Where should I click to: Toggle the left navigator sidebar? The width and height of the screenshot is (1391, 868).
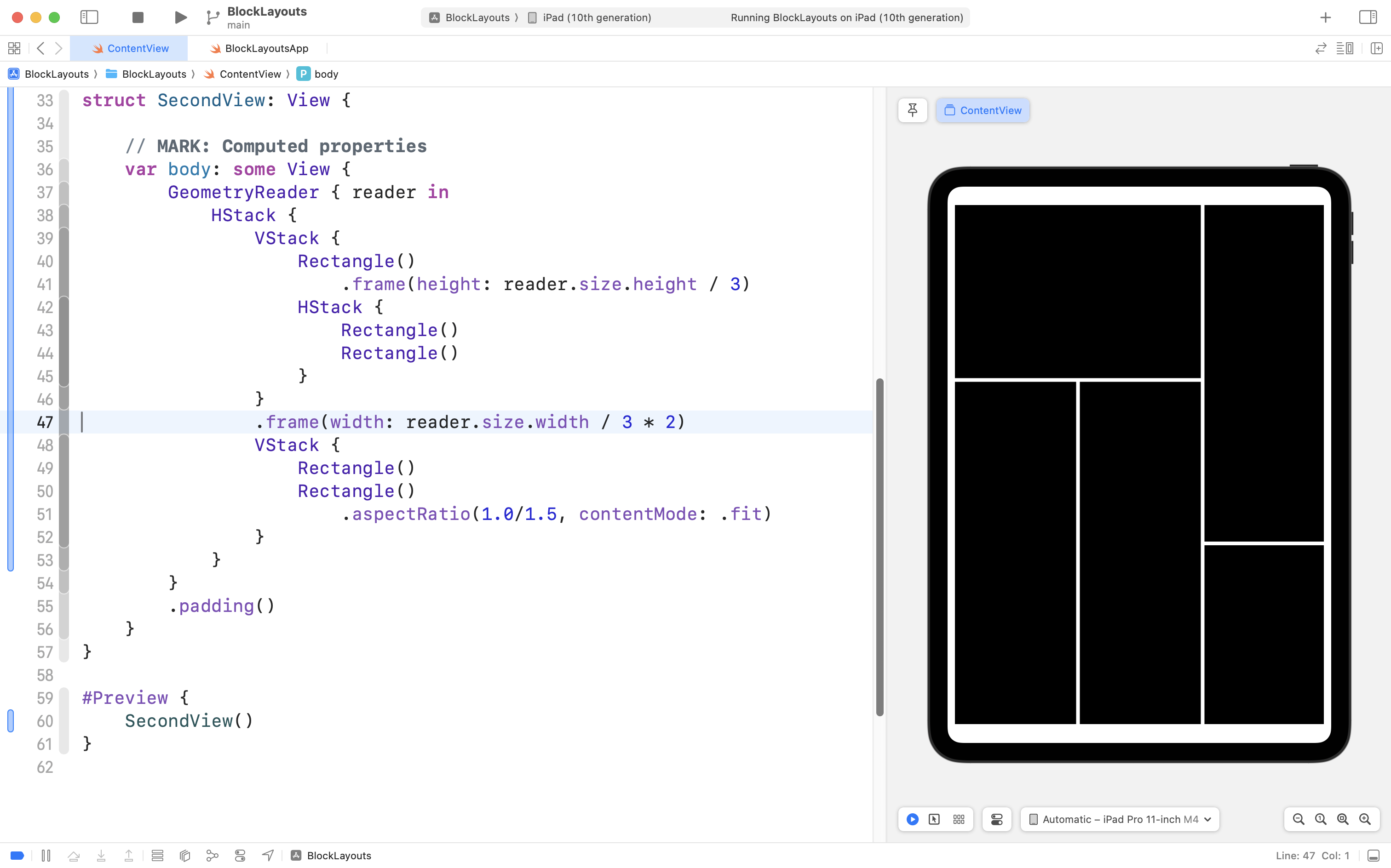point(89,17)
